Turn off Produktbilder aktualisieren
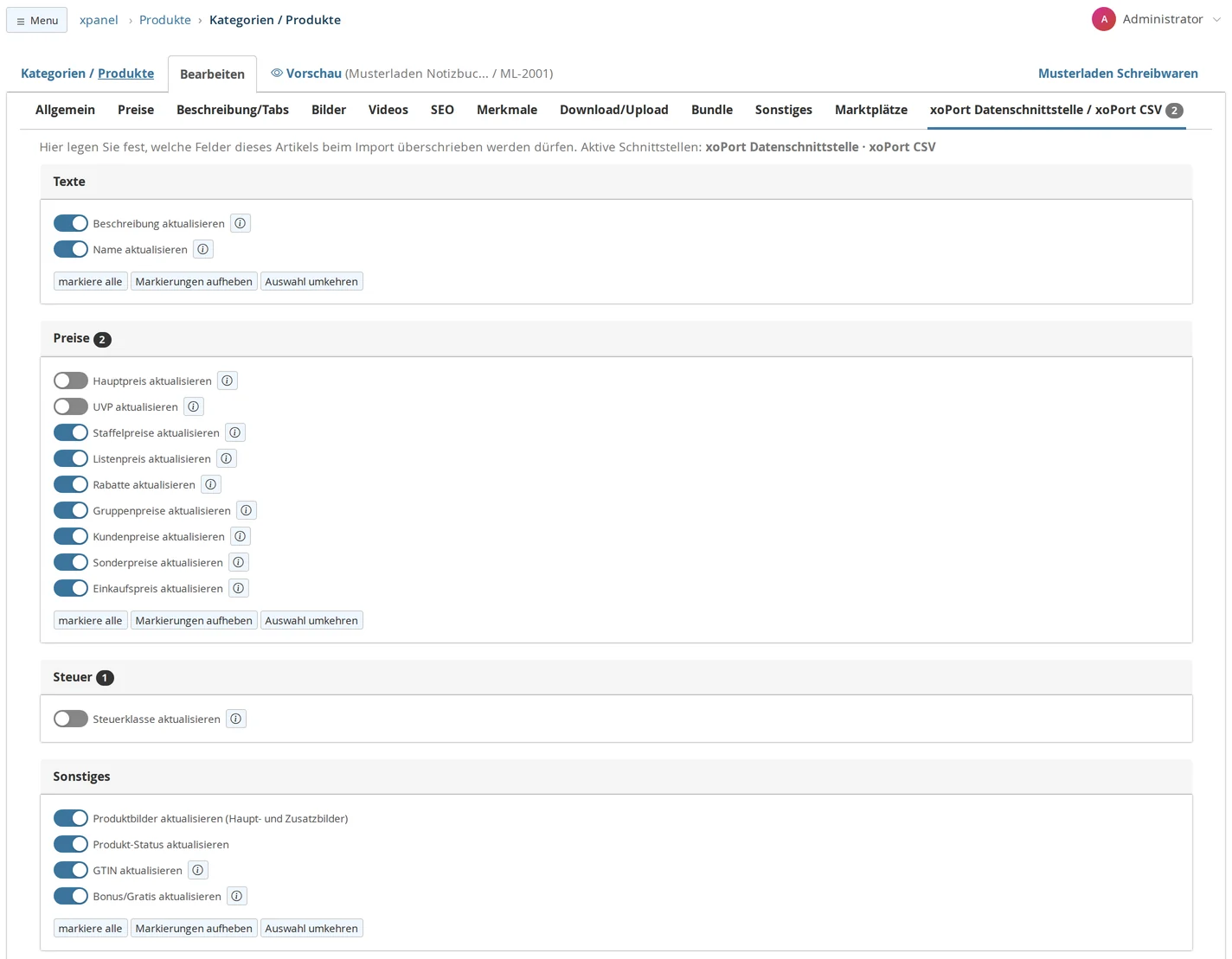Viewport: 1232px width, 959px height. [71, 818]
